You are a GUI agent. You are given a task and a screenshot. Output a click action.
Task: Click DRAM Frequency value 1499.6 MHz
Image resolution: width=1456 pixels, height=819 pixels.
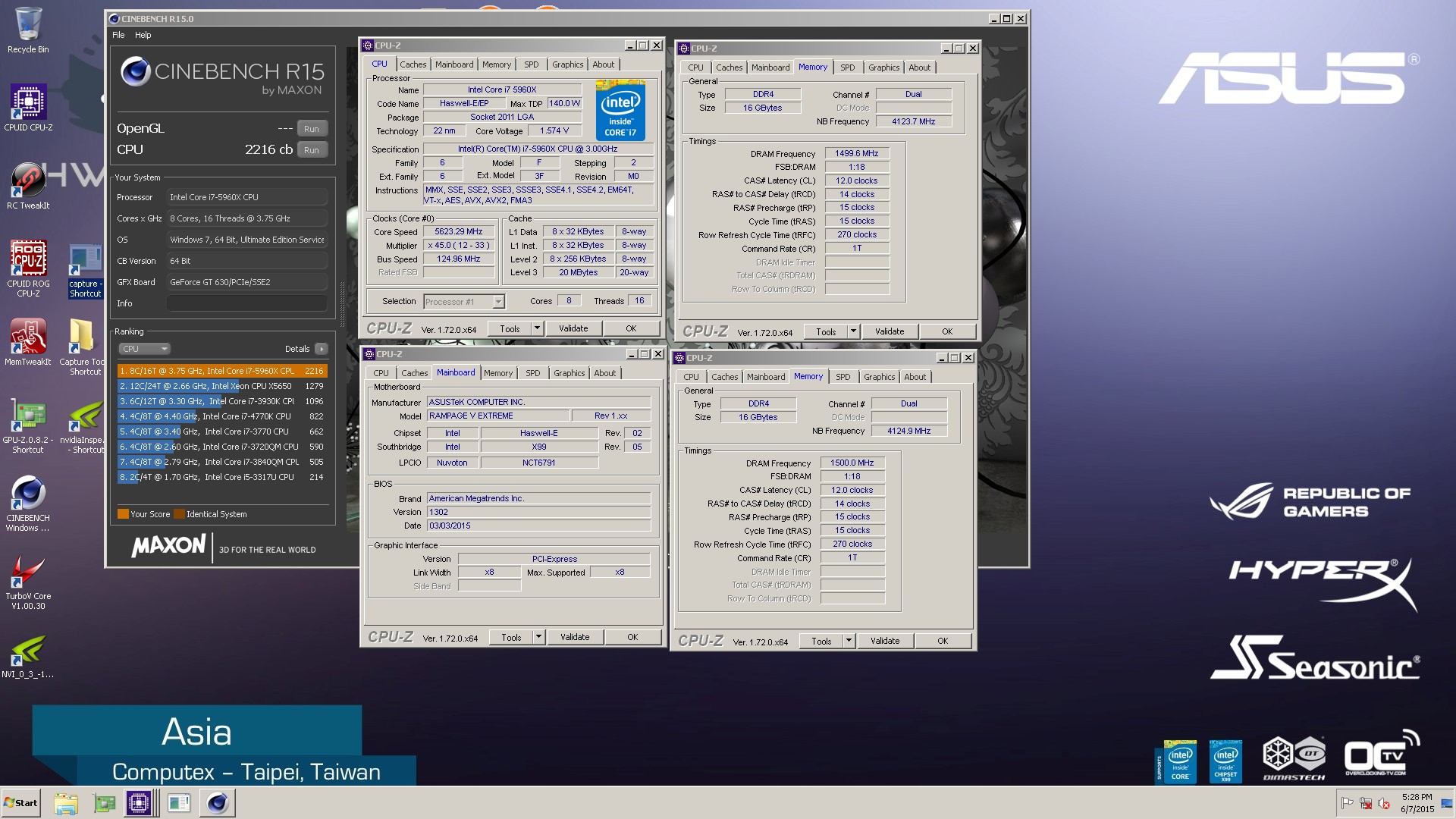pos(857,153)
